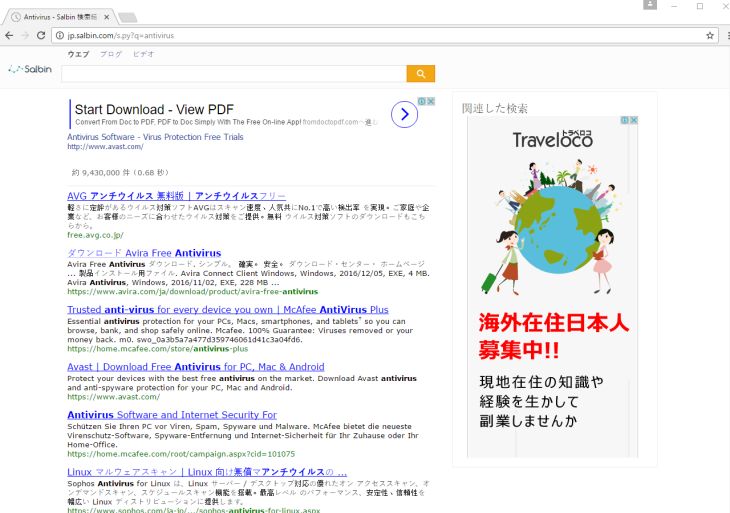Click the arrow circle on PDF ad
Image resolution: width=730 pixels, height=513 pixels.
404,114
